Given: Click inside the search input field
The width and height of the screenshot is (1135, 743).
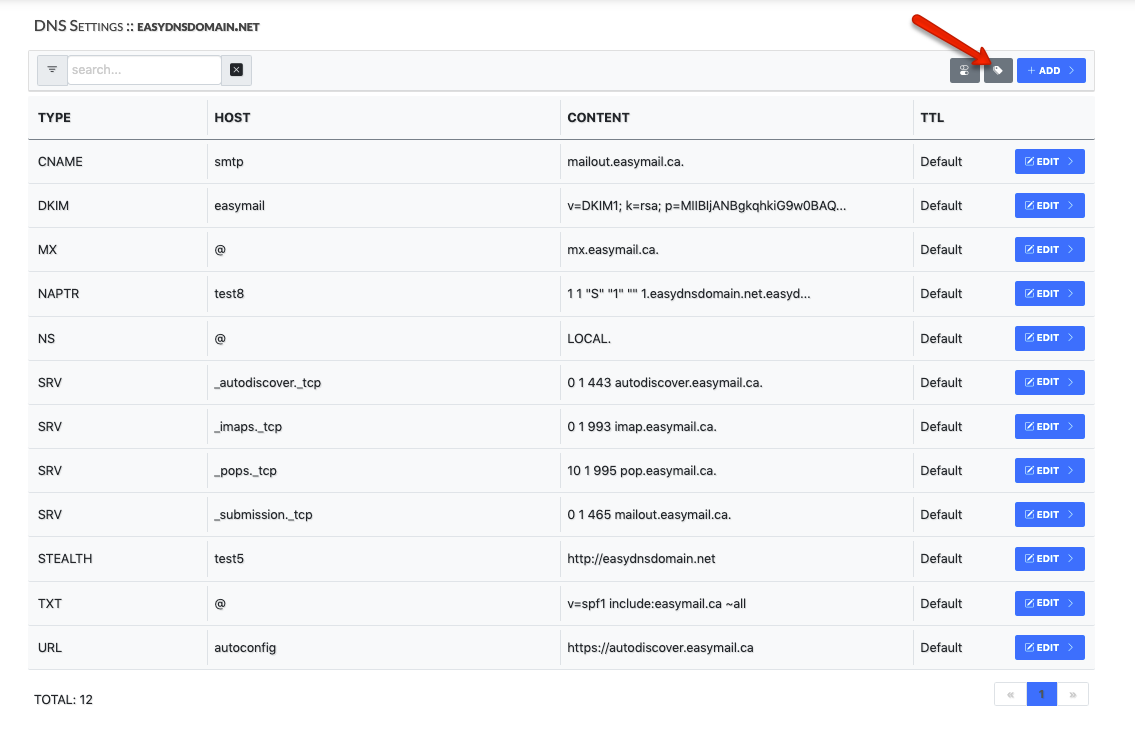Looking at the screenshot, I should [x=143, y=70].
